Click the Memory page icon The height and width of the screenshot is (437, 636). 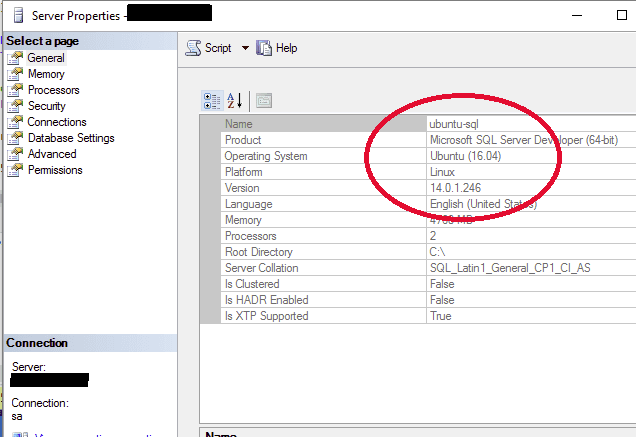point(15,74)
